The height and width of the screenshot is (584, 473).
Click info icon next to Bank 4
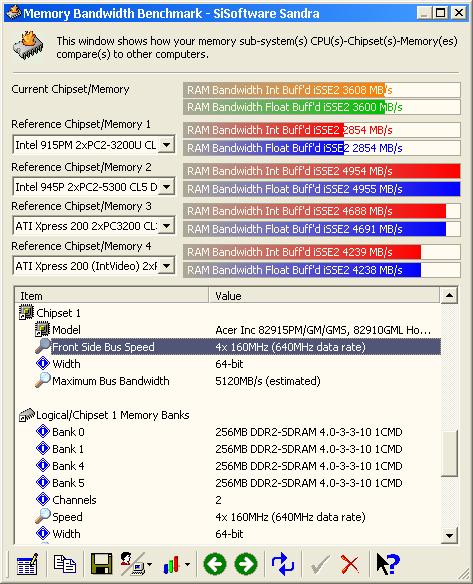tap(43, 466)
